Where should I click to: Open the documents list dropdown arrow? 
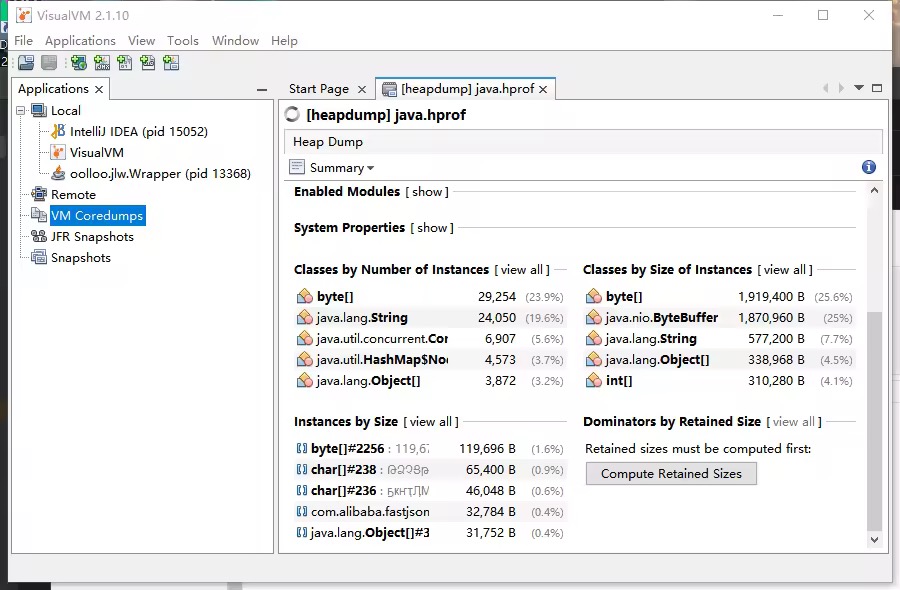click(x=858, y=88)
